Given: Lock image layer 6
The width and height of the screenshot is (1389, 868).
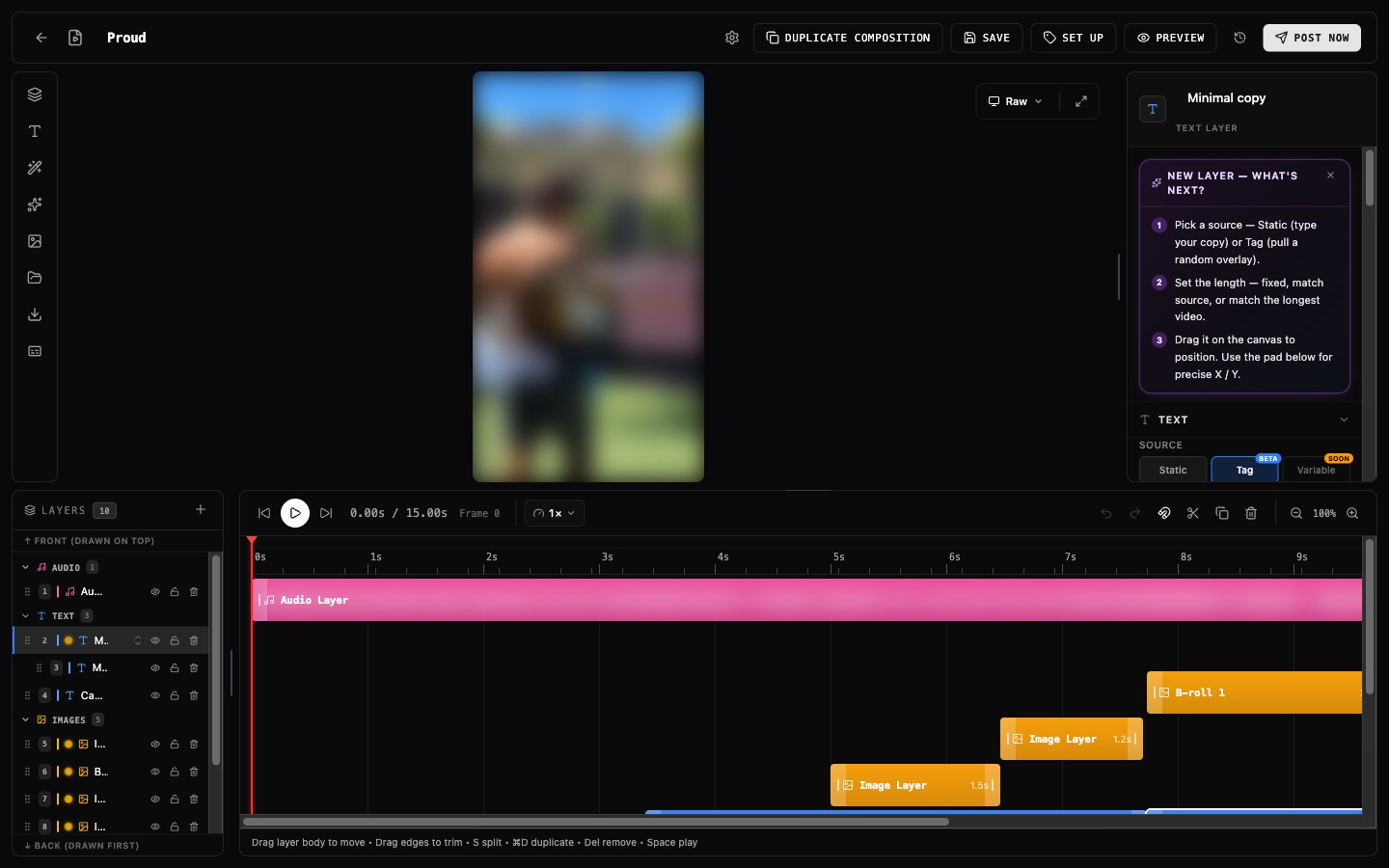Looking at the screenshot, I should click(175, 772).
